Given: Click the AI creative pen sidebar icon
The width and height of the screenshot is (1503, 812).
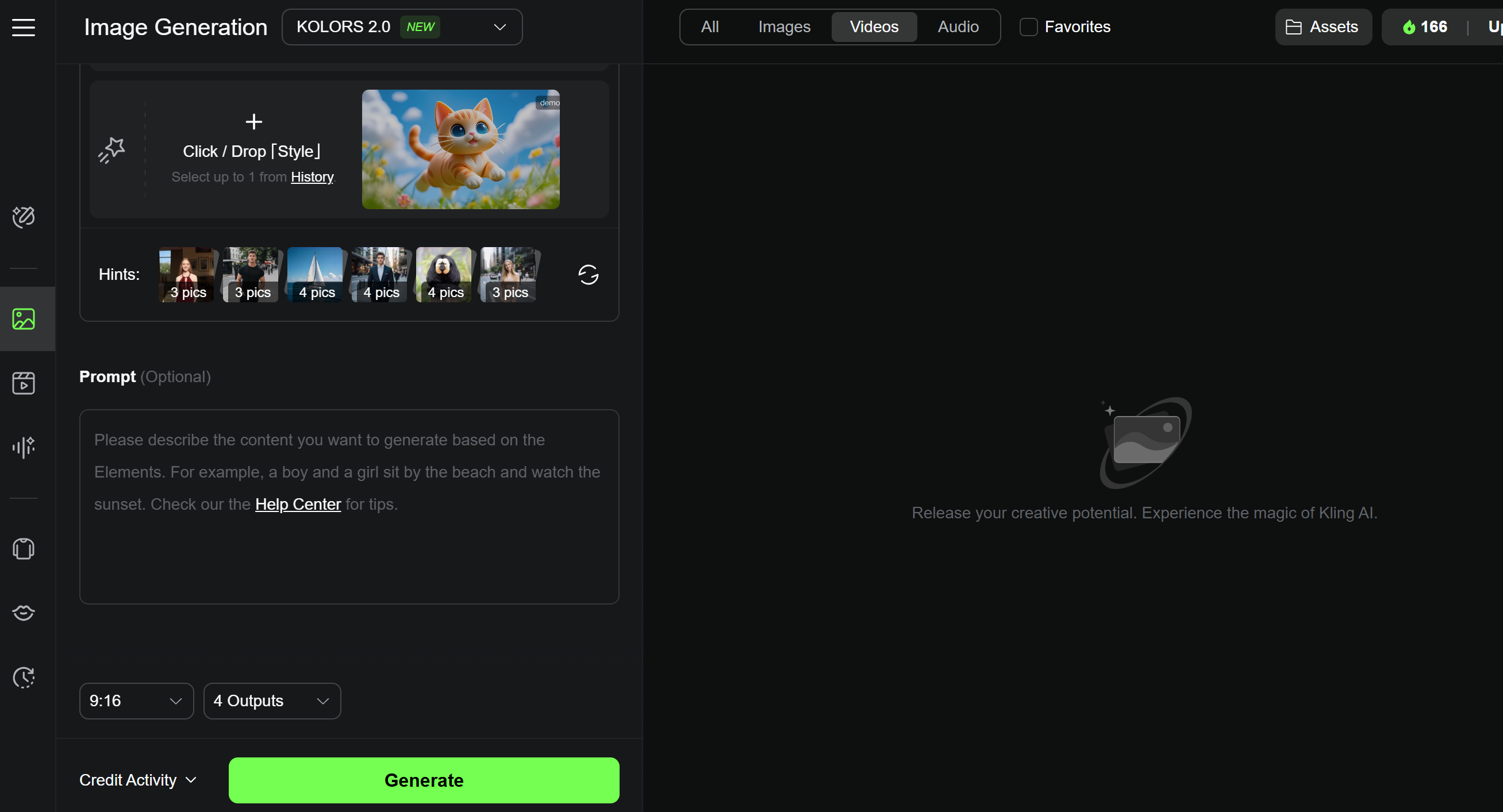Looking at the screenshot, I should pyautogui.click(x=24, y=217).
